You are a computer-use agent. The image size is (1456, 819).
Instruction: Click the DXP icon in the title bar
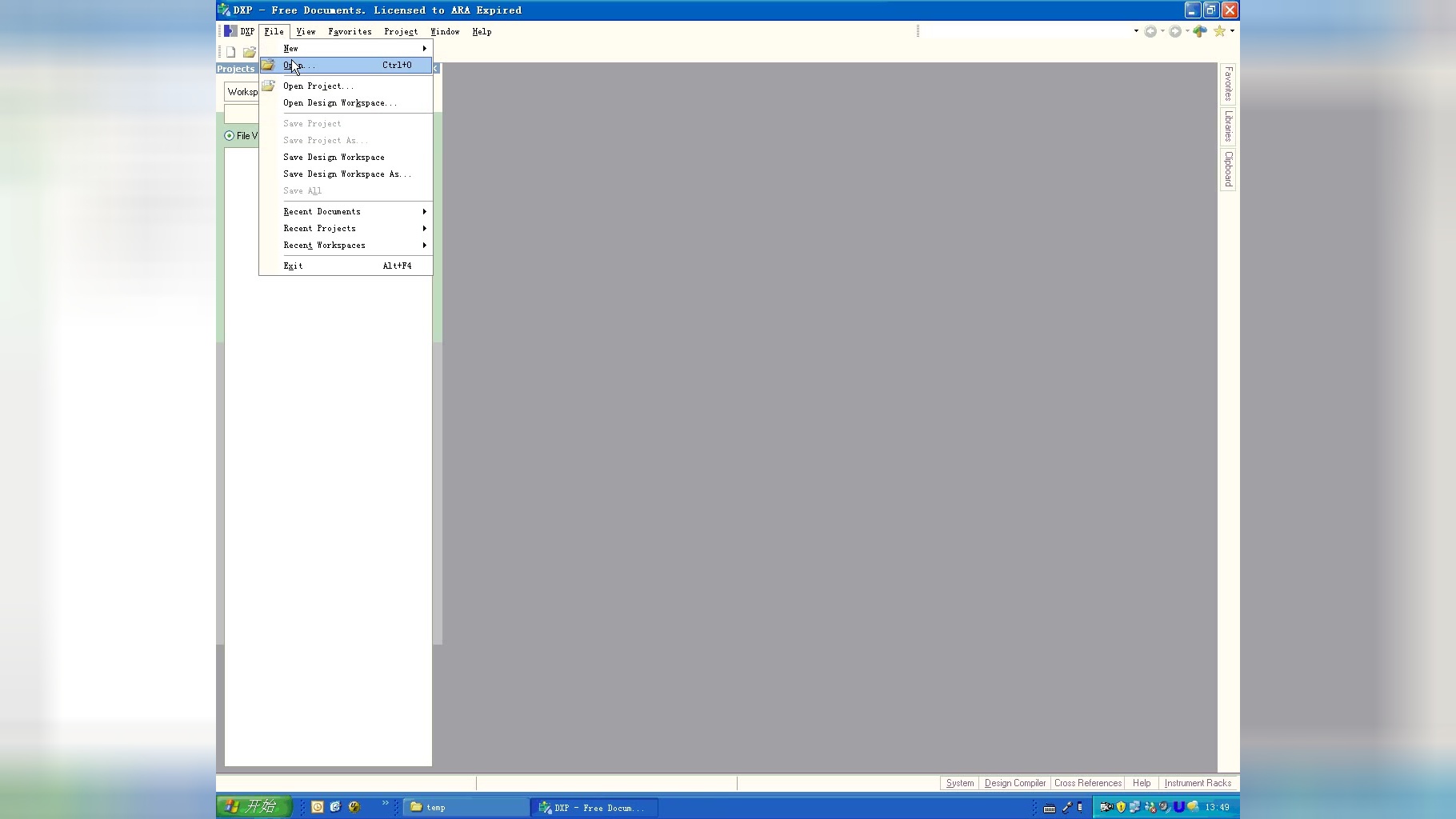(x=224, y=10)
